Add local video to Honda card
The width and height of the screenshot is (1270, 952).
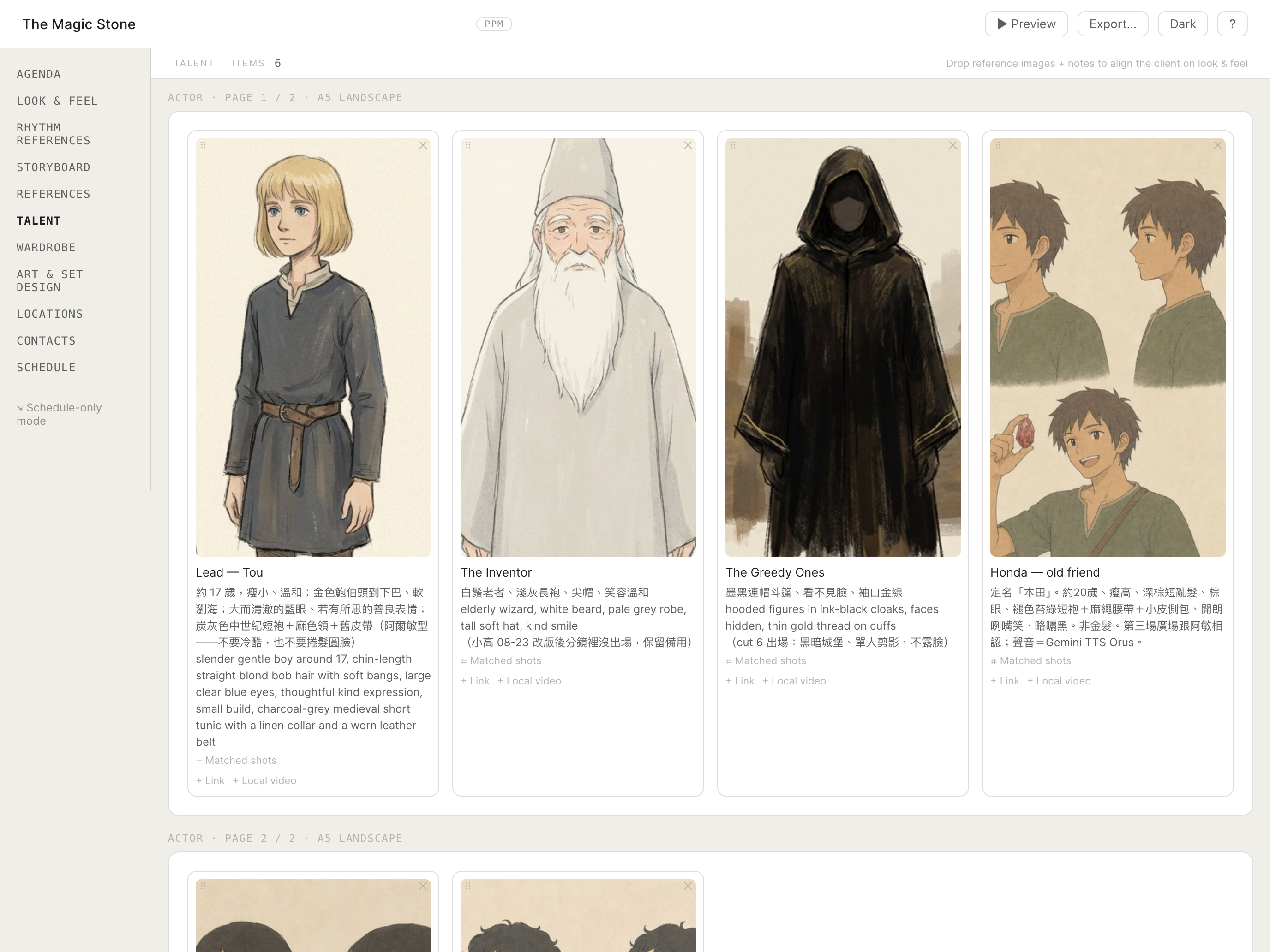click(1059, 681)
